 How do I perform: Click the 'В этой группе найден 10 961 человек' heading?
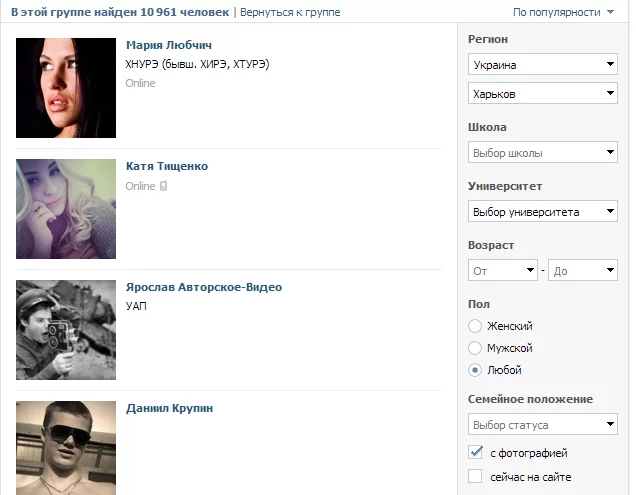point(120,12)
